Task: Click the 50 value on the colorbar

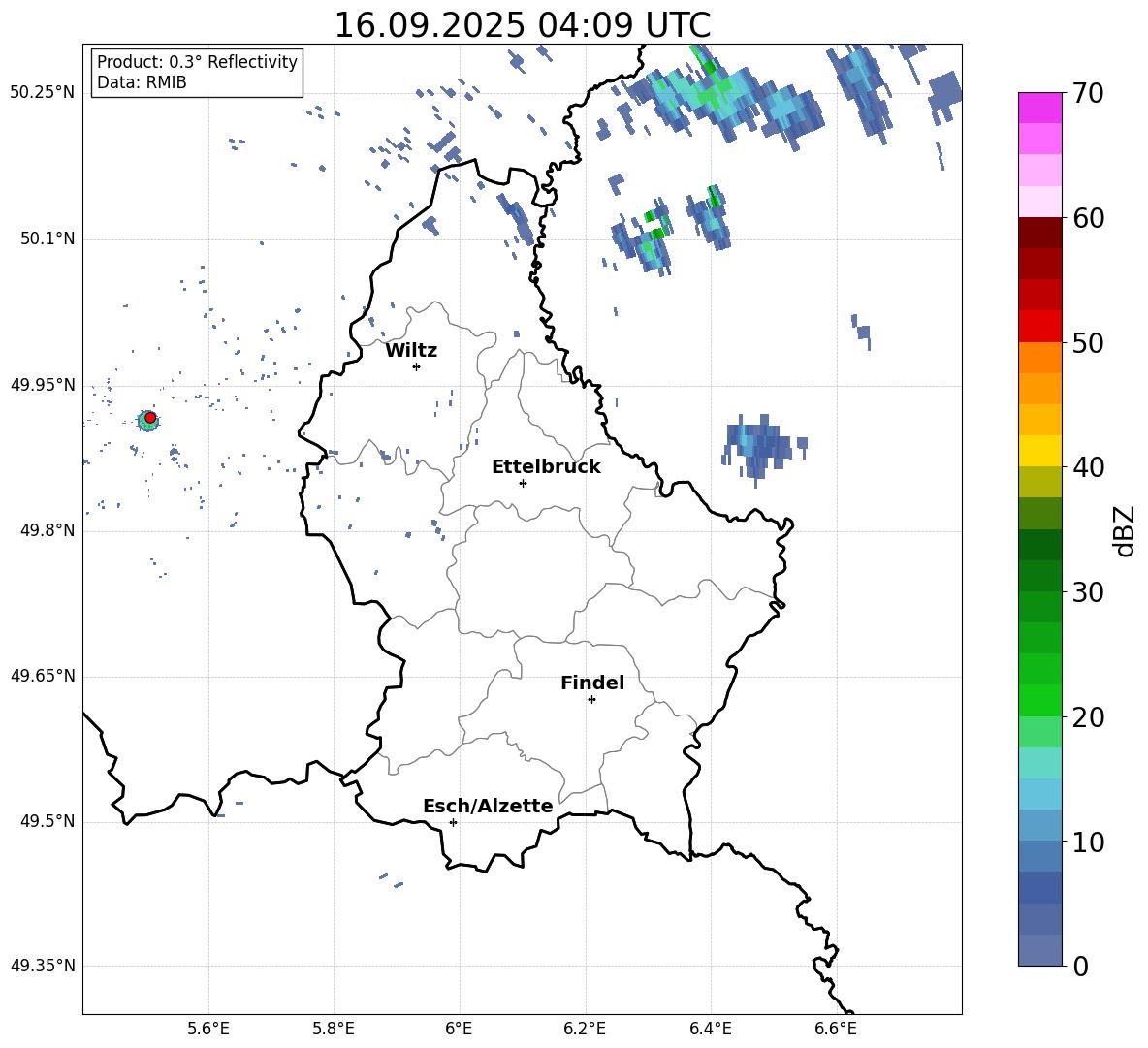Action: 1088,343
